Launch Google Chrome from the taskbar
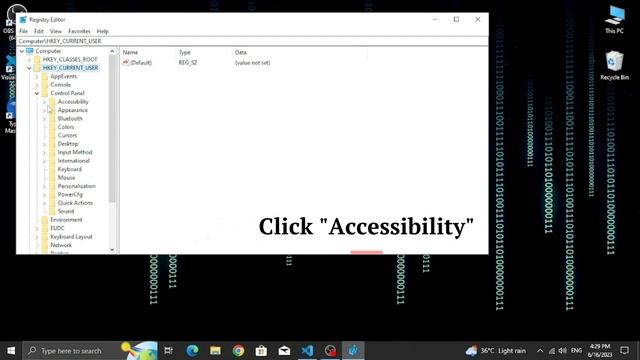This screenshot has width=640, height=360. click(238, 351)
